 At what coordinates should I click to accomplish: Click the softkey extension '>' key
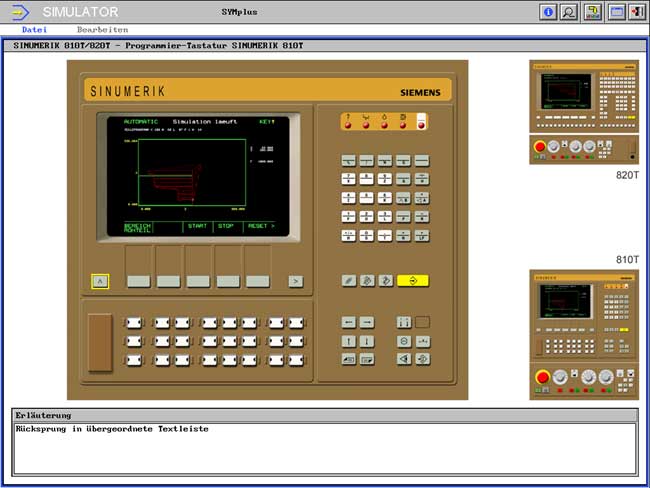tap(296, 282)
